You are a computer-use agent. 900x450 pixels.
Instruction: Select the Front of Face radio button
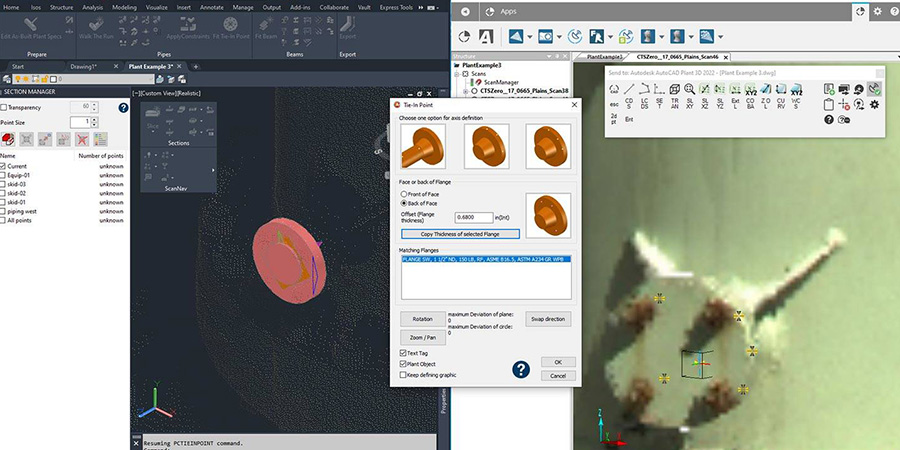tap(403, 193)
